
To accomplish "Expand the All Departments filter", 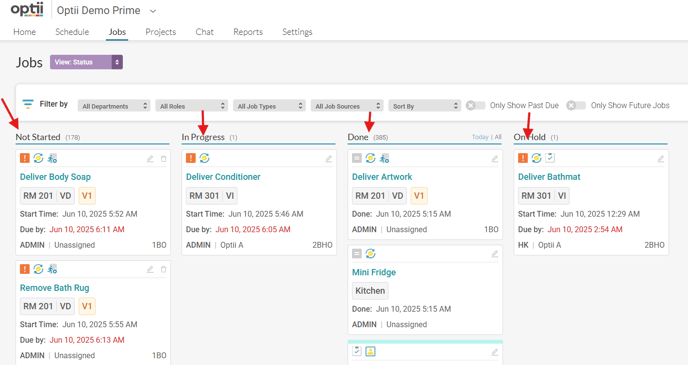I will (x=114, y=106).
